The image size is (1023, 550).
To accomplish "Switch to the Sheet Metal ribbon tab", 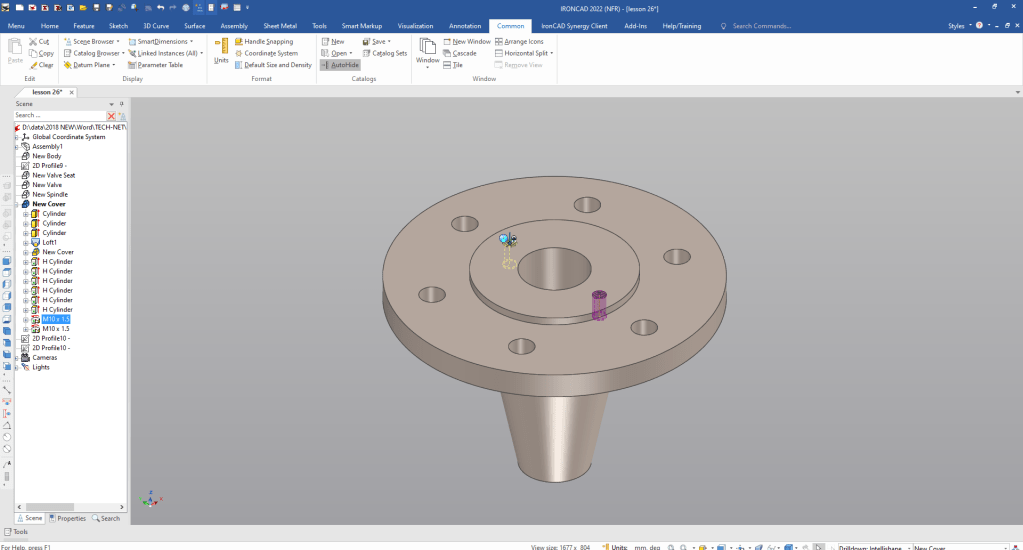I will (279, 25).
